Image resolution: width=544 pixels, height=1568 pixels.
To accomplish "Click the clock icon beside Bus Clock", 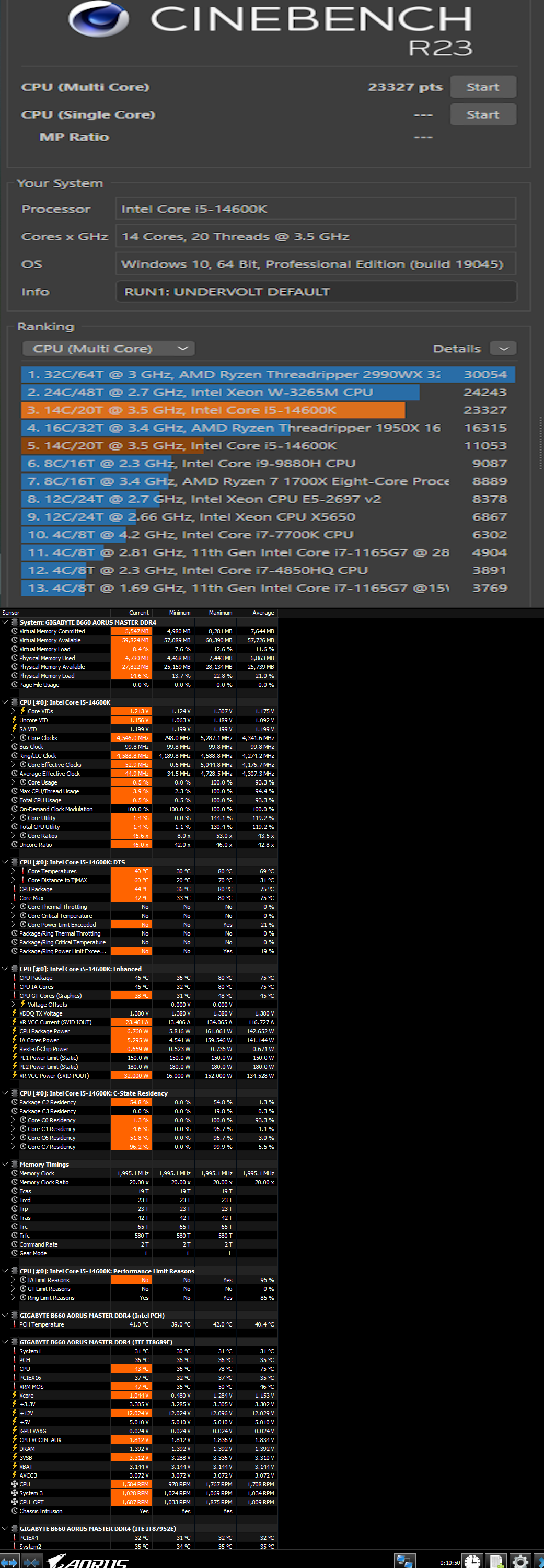I will pos(15,747).
